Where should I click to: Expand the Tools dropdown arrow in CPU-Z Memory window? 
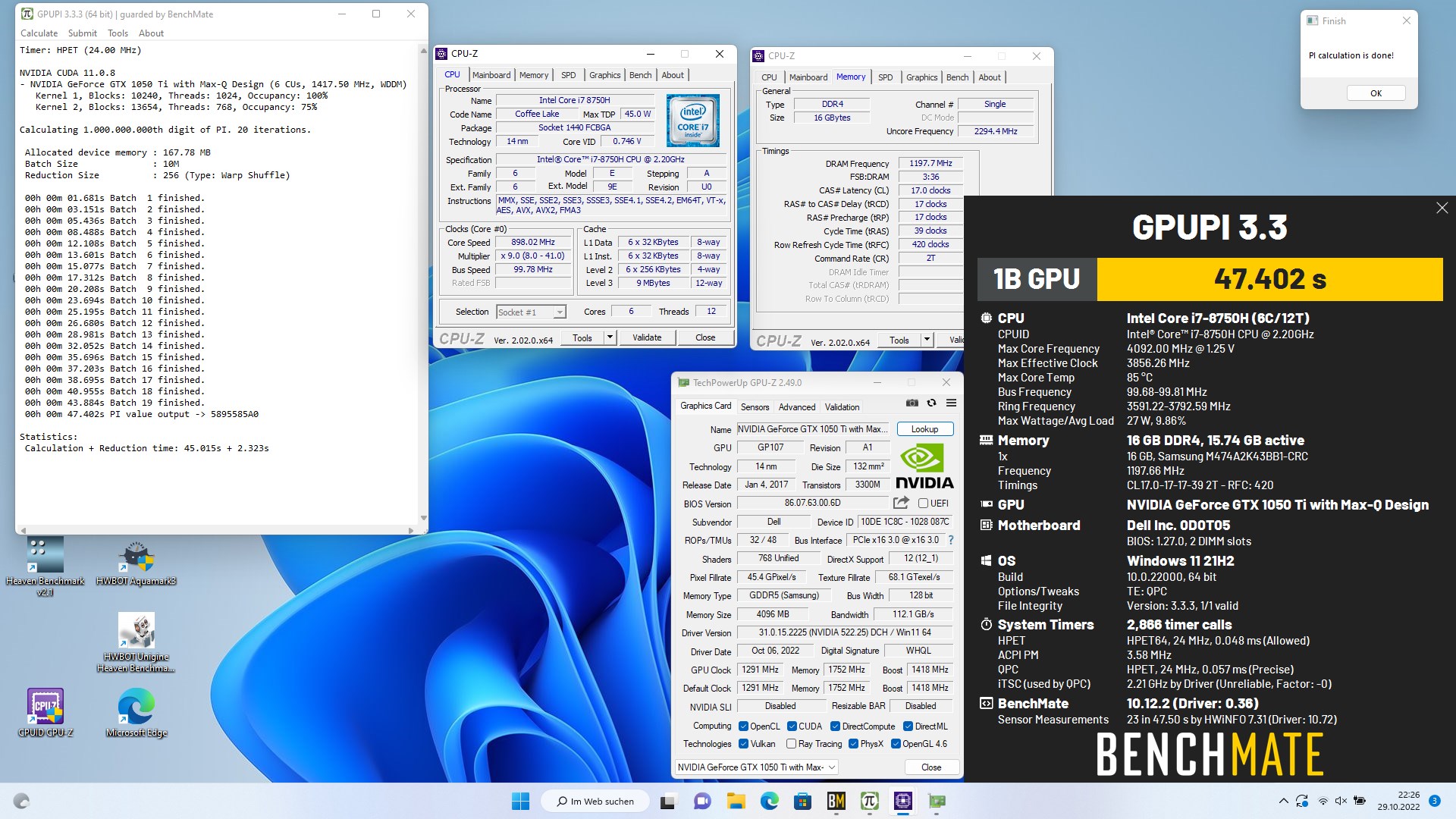[x=927, y=340]
